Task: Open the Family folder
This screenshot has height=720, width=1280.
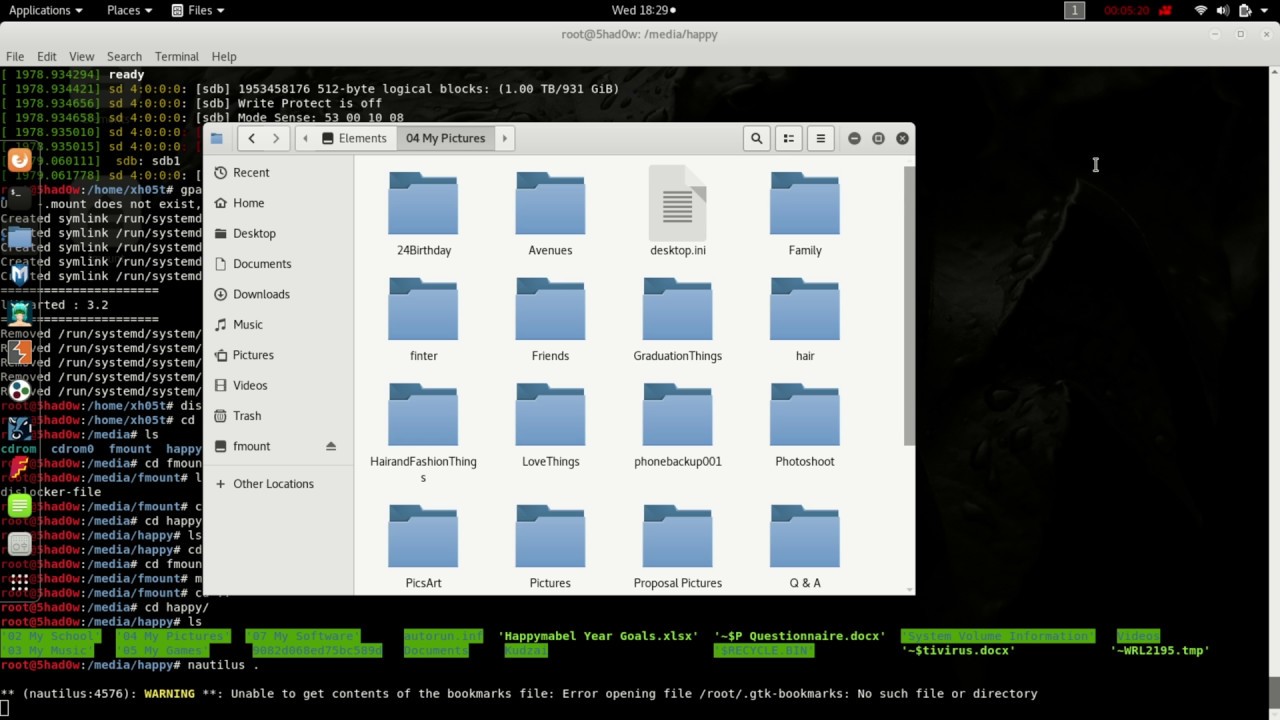Action: tap(804, 214)
